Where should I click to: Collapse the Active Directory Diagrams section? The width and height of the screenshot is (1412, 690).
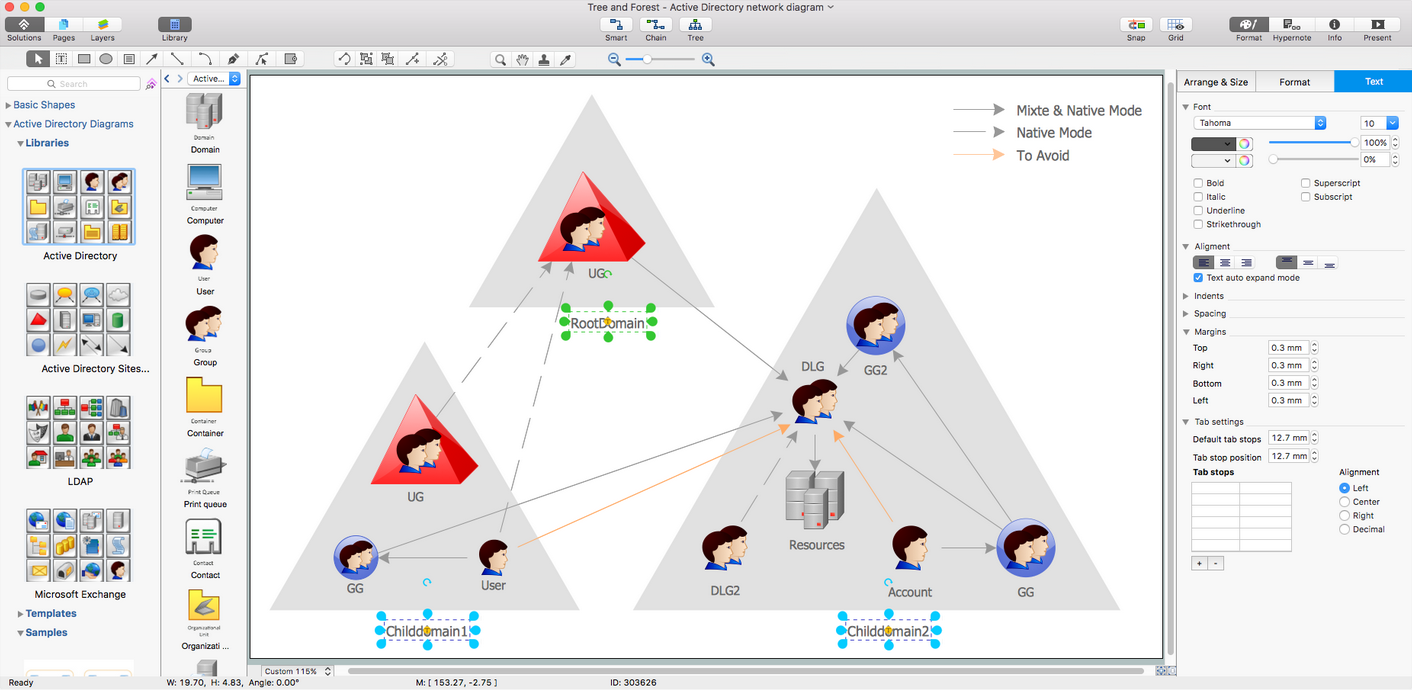point(8,124)
